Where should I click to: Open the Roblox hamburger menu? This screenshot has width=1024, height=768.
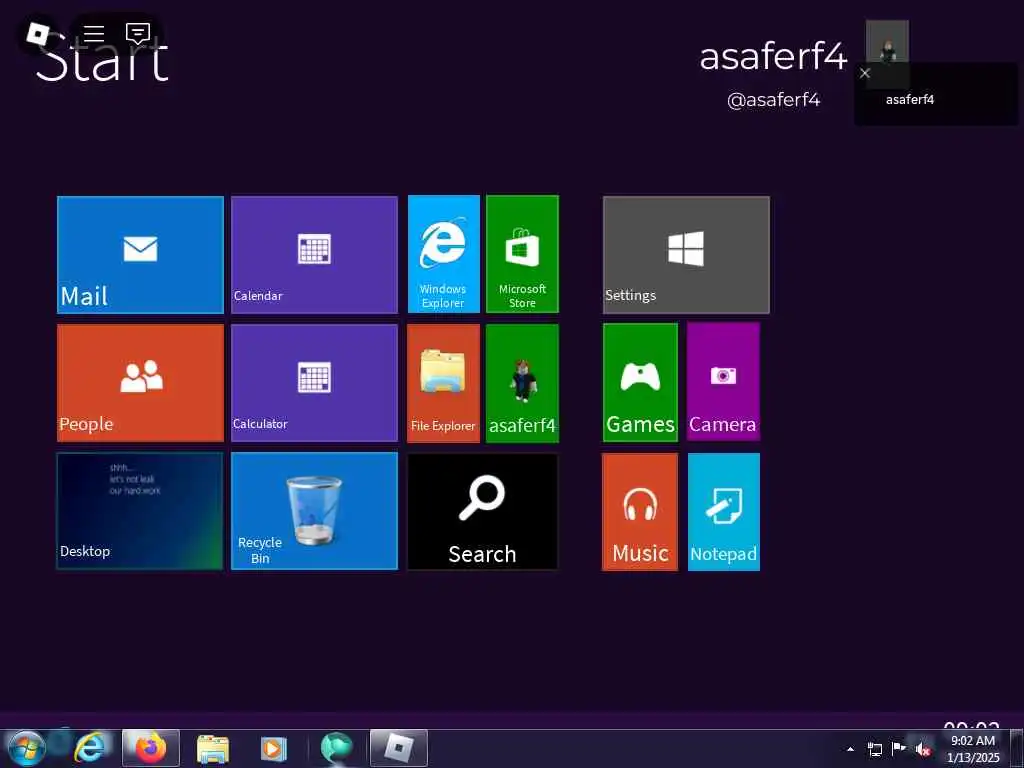(x=94, y=34)
